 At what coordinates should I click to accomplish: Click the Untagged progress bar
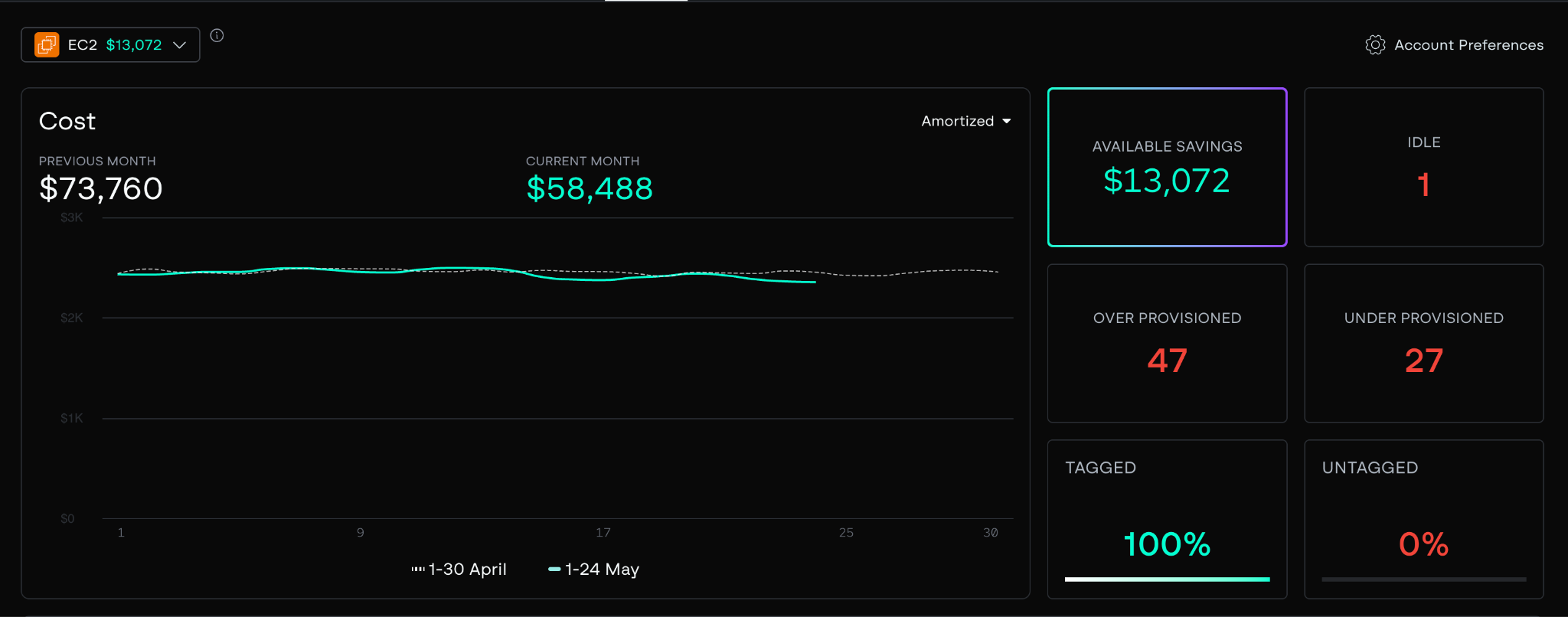[1423, 579]
